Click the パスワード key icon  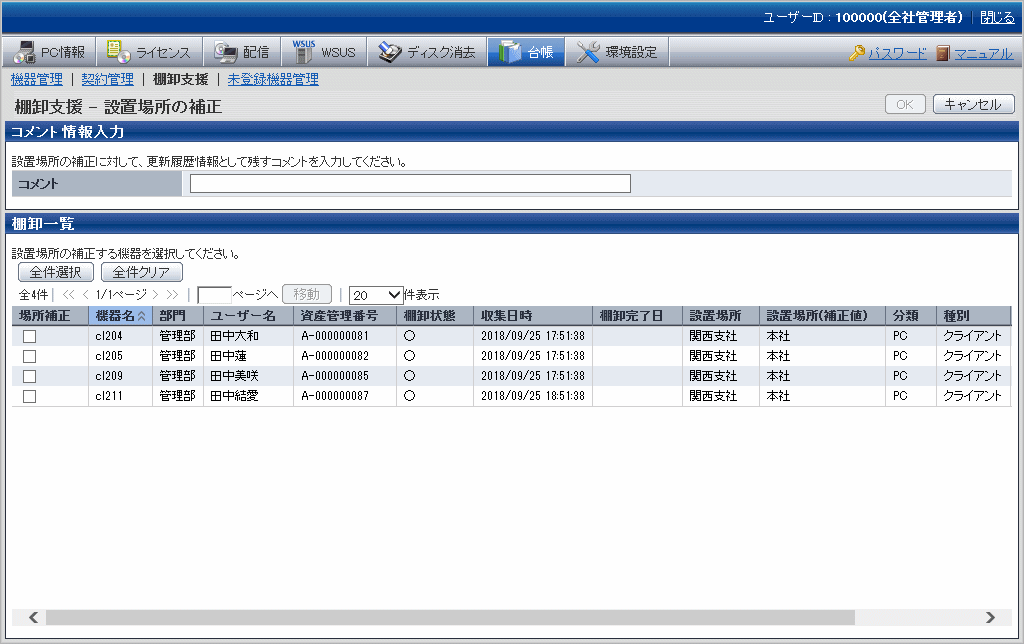pyautogui.click(x=857, y=54)
